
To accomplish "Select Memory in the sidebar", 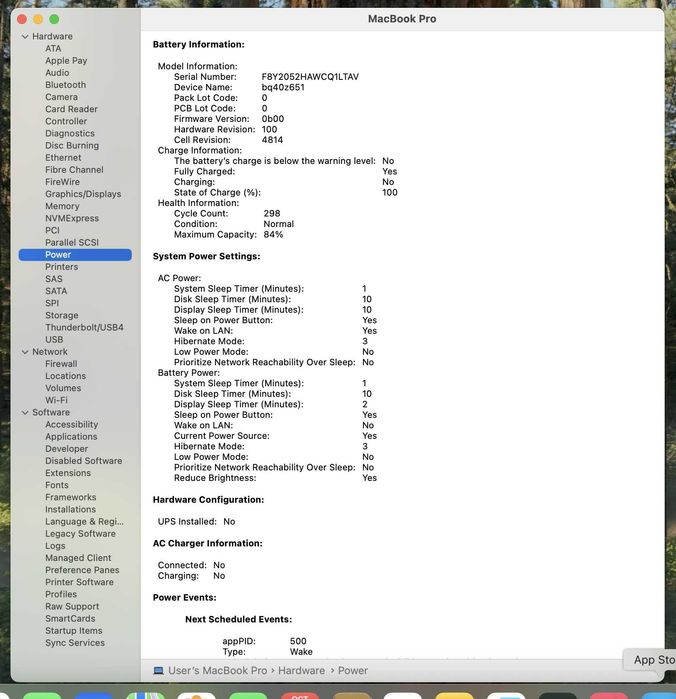I will click(x=62, y=206).
